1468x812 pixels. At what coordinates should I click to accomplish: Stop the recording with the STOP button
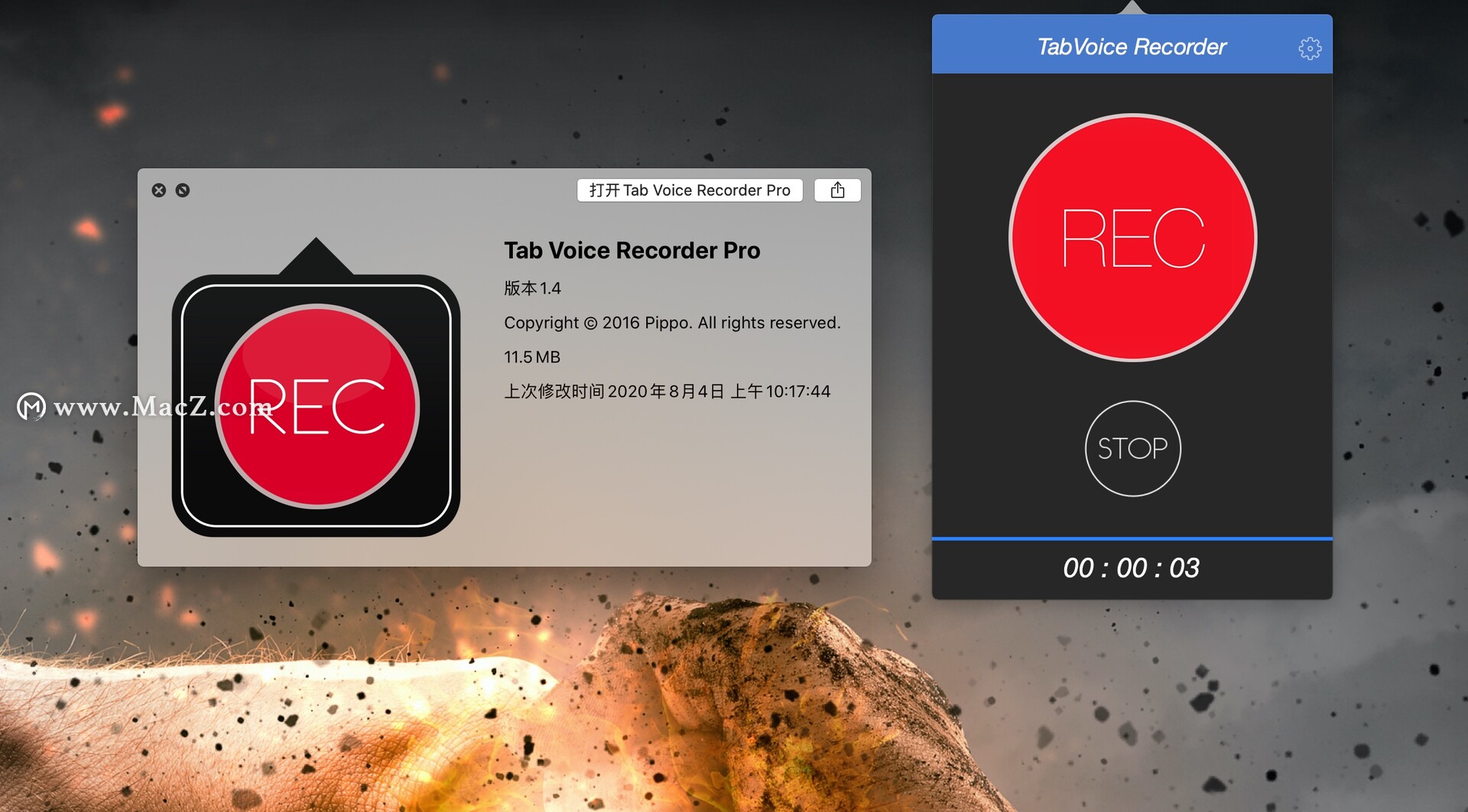[x=1132, y=448]
